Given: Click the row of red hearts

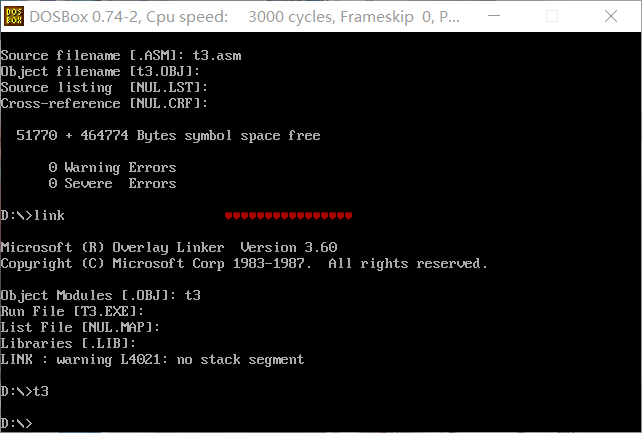Looking at the screenshot, I should [x=288, y=215].
